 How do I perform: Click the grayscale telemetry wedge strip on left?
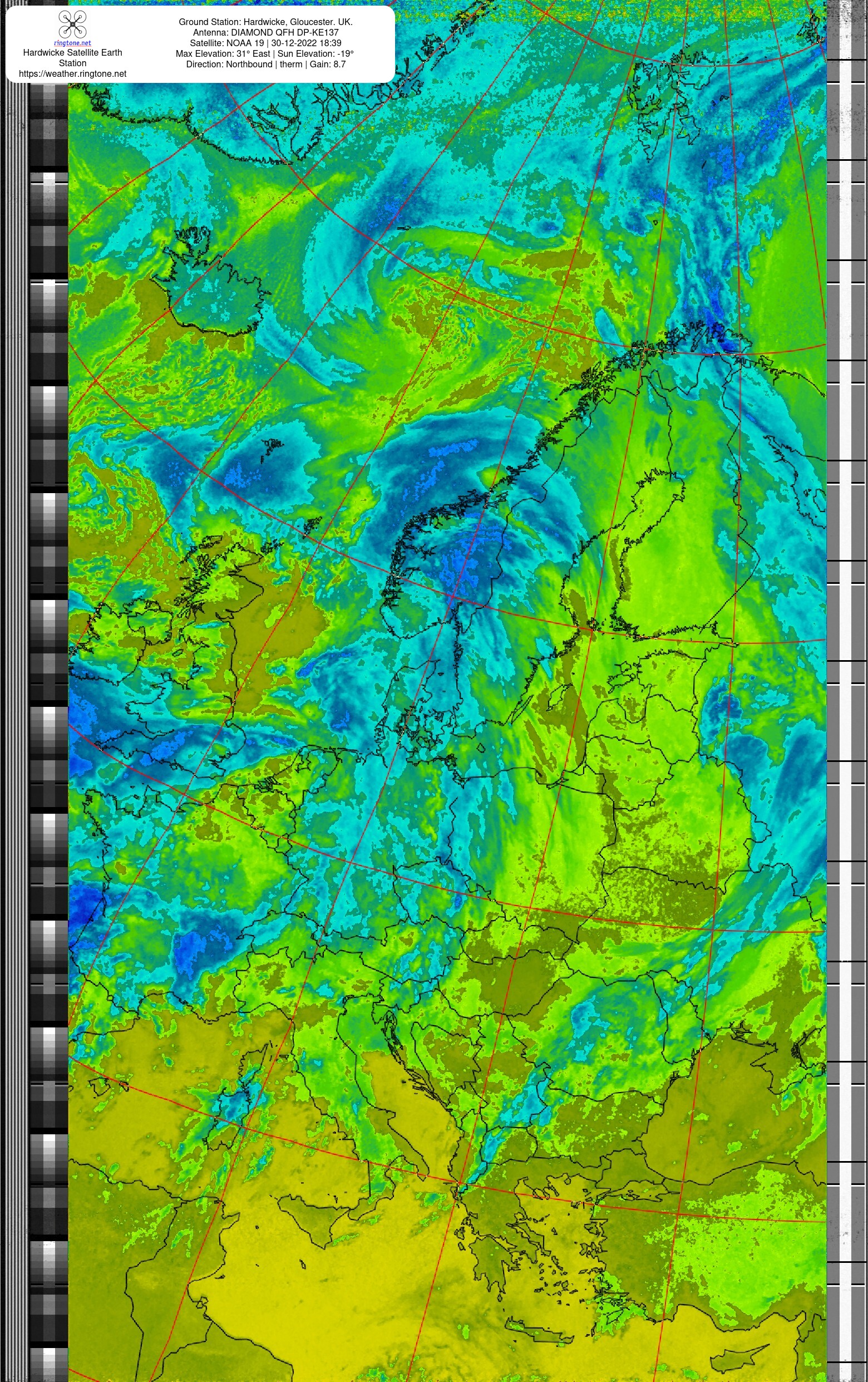(49, 732)
